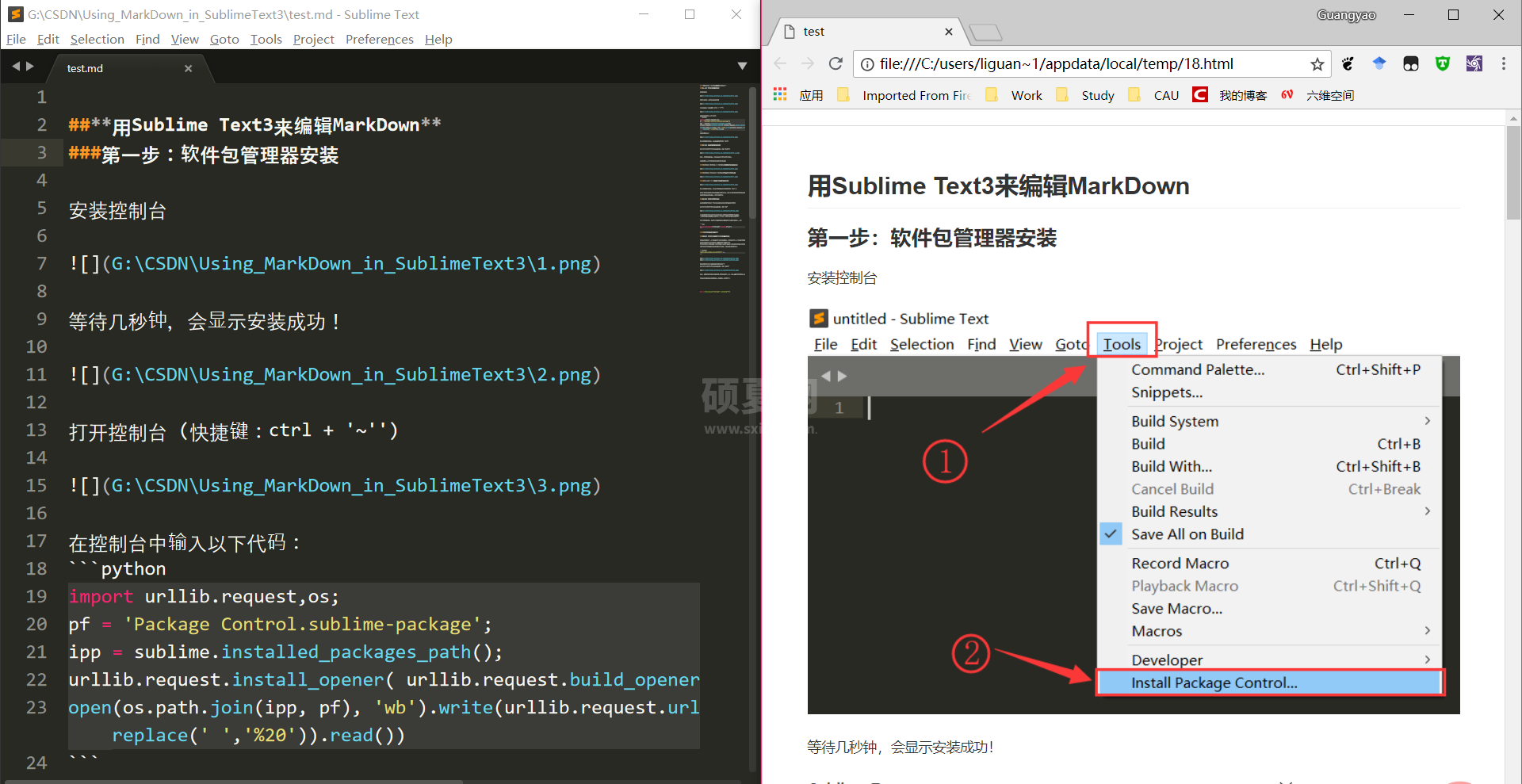1522x784 pixels.
Task: Click the Sublime Text minimap preview
Action: [x=722, y=190]
